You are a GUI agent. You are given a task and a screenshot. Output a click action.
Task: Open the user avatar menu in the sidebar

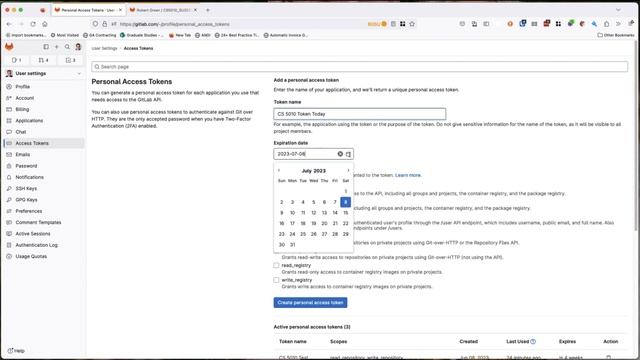click(78, 47)
